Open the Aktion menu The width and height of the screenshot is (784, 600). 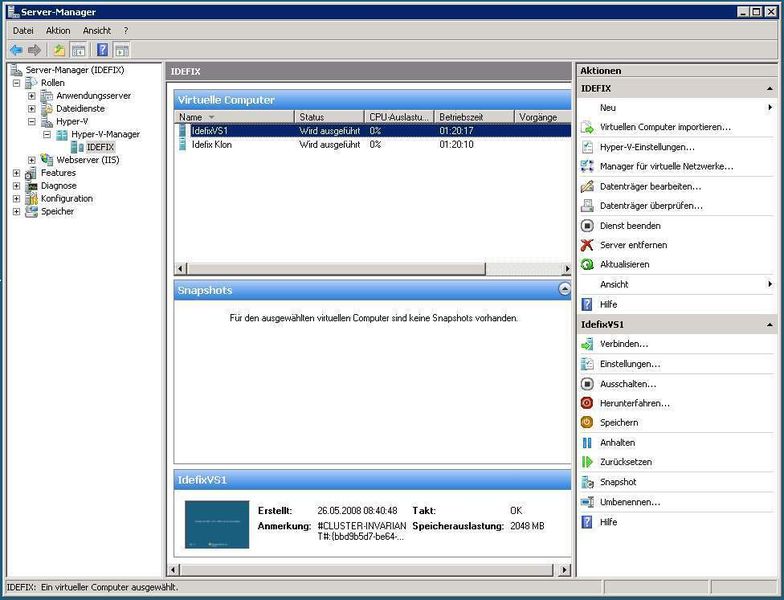click(x=58, y=30)
